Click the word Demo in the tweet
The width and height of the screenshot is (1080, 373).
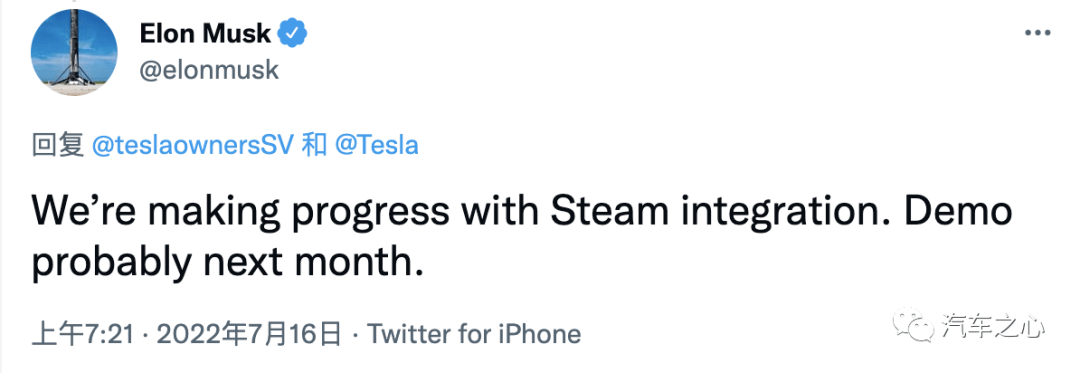pos(954,213)
